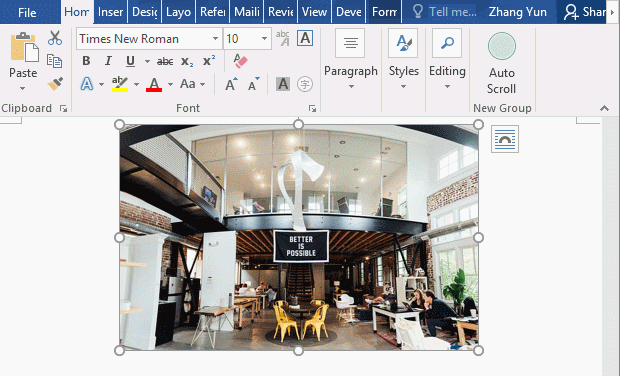Open the File tab
This screenshot has width=620, height=376.
[x=27, y=12]
